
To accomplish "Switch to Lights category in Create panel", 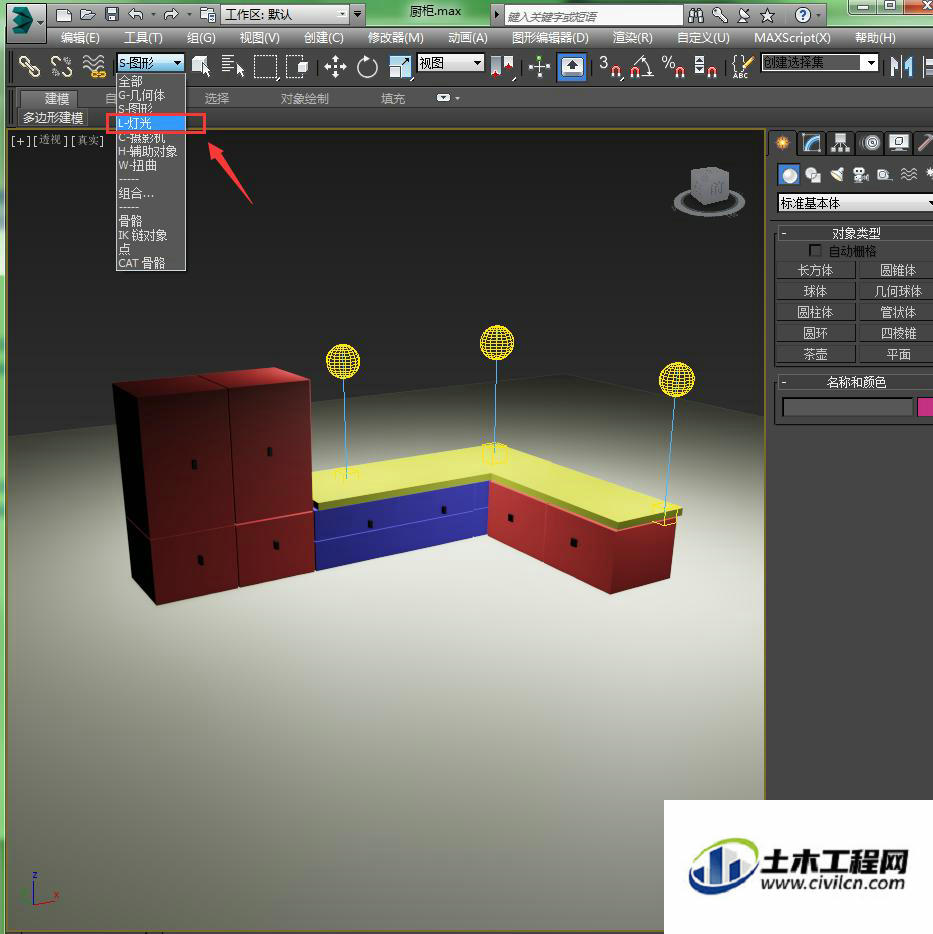I will pos(837,175).
